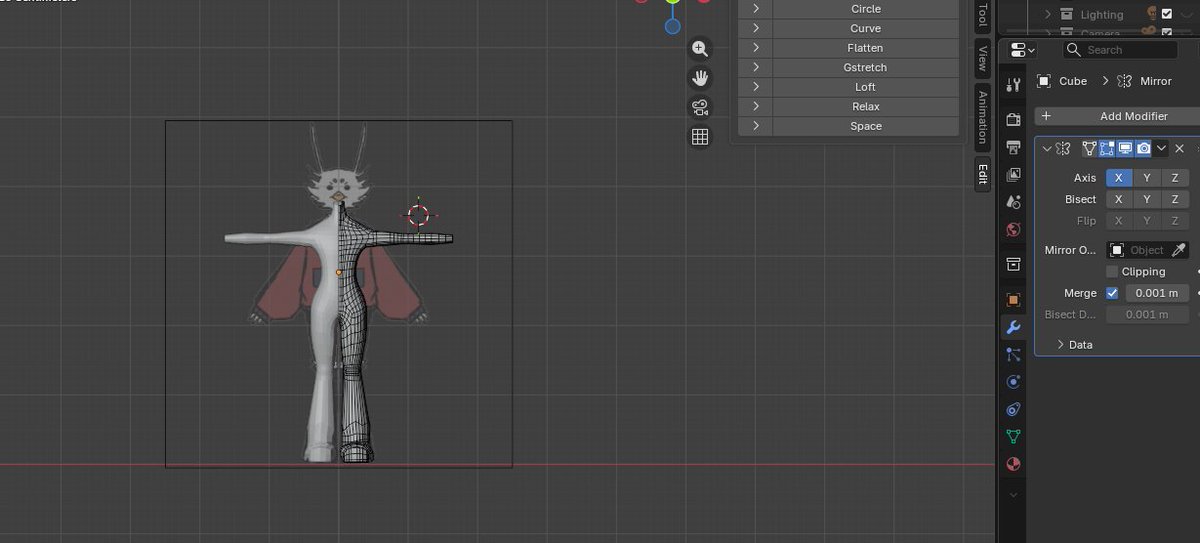This screenshot has width=1200, height=543.
Task: Run the Space LoopTools button
Action: tap(866, 126)
